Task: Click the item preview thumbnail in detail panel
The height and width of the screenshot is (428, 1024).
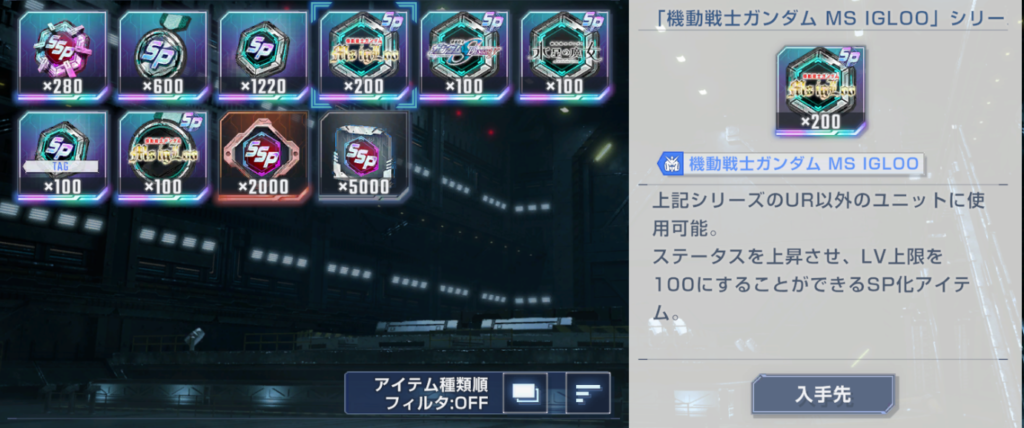Action: [821, 91]
